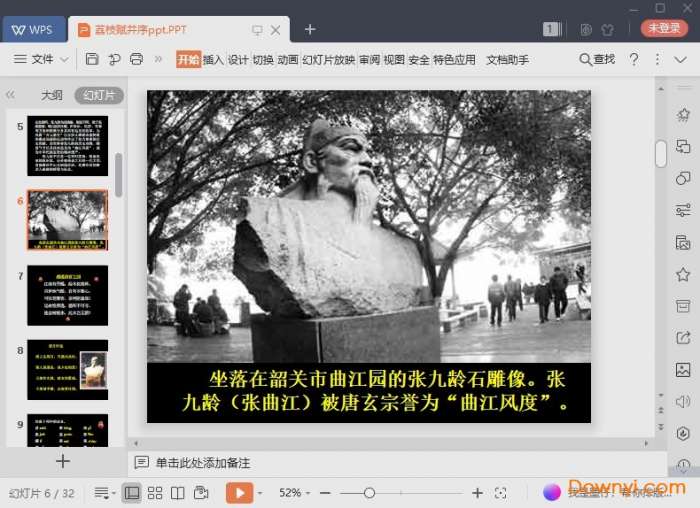
Task: Click the 未登录 login button
Action: (665, 29)
